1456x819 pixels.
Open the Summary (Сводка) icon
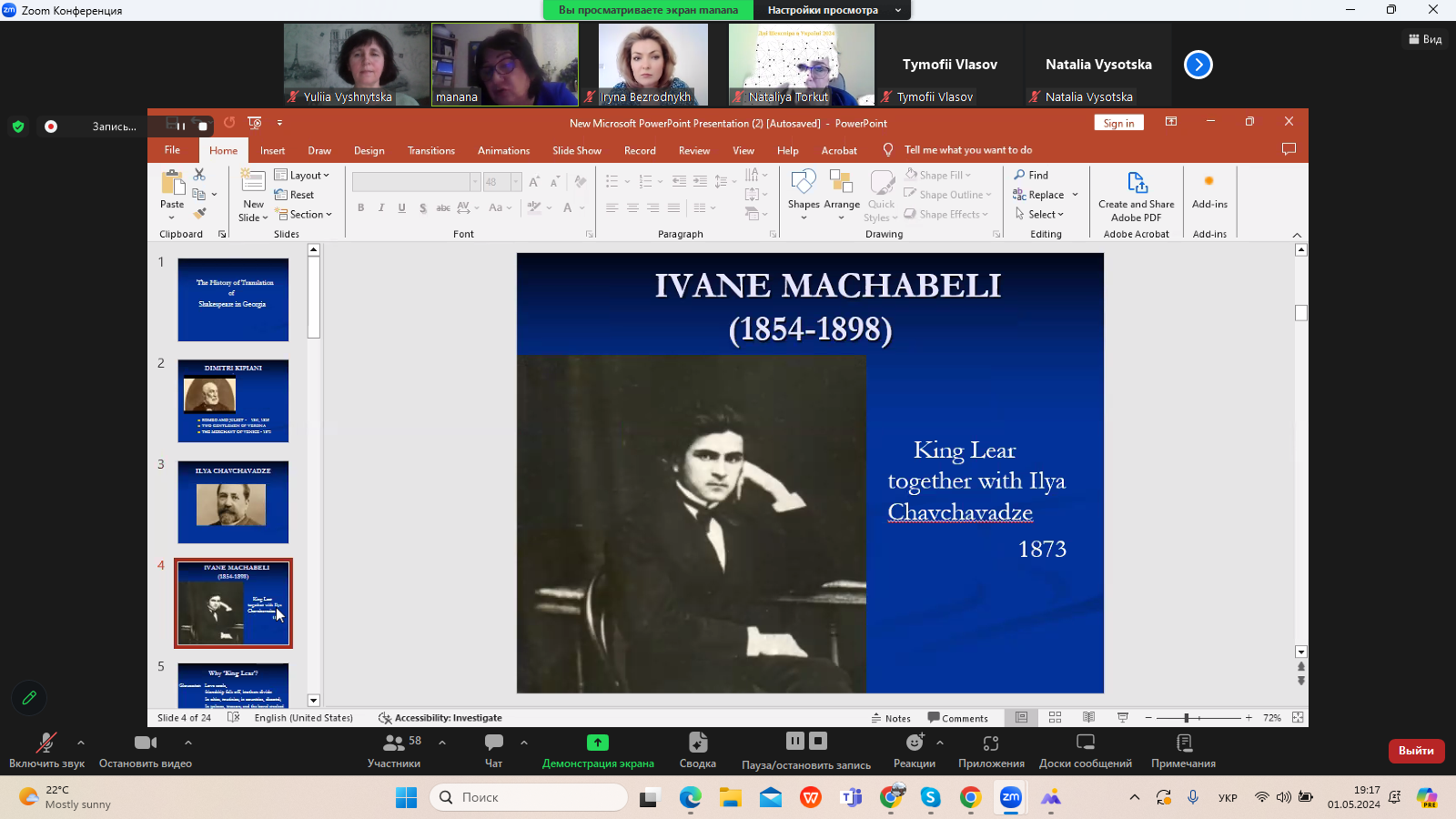tap(697, 743)
